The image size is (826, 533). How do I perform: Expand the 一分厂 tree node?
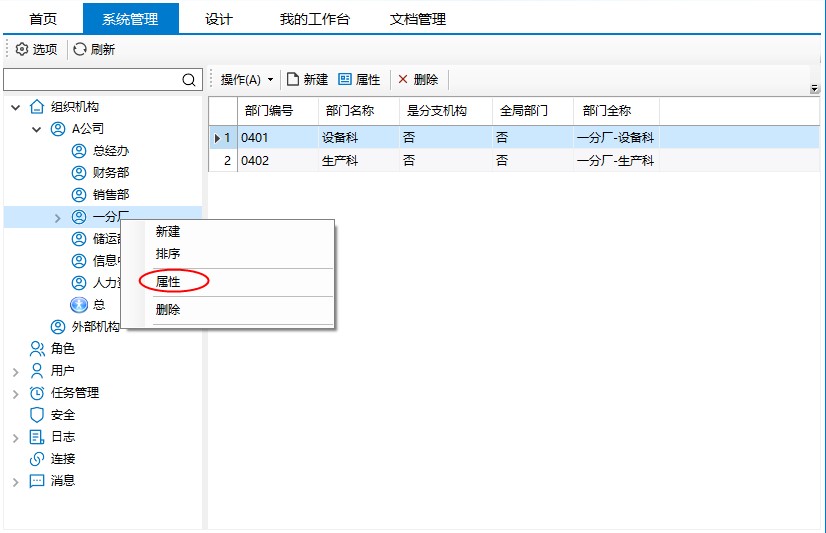57,218
